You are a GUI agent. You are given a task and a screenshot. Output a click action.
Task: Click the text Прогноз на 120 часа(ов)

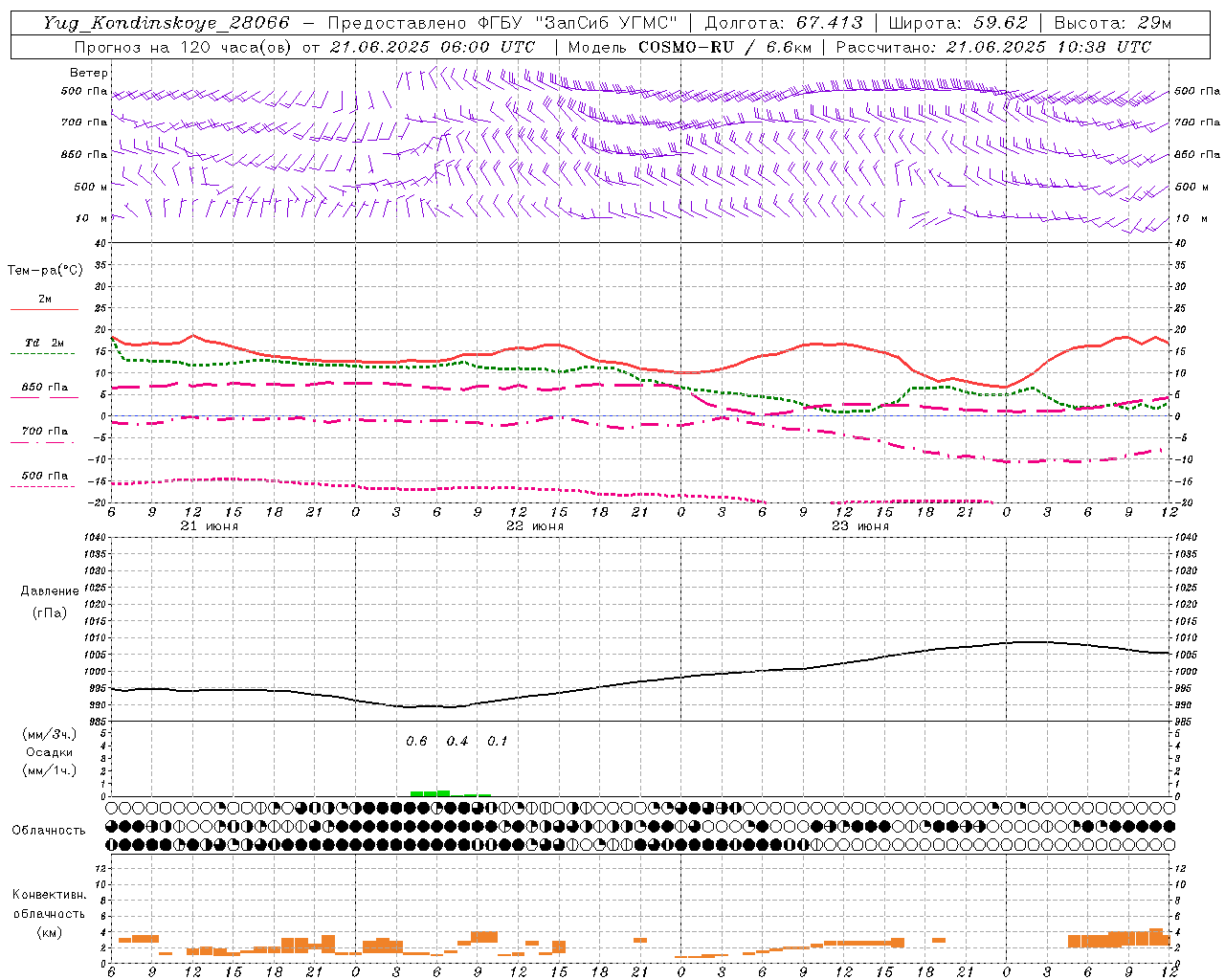click(x=184, y=47)
